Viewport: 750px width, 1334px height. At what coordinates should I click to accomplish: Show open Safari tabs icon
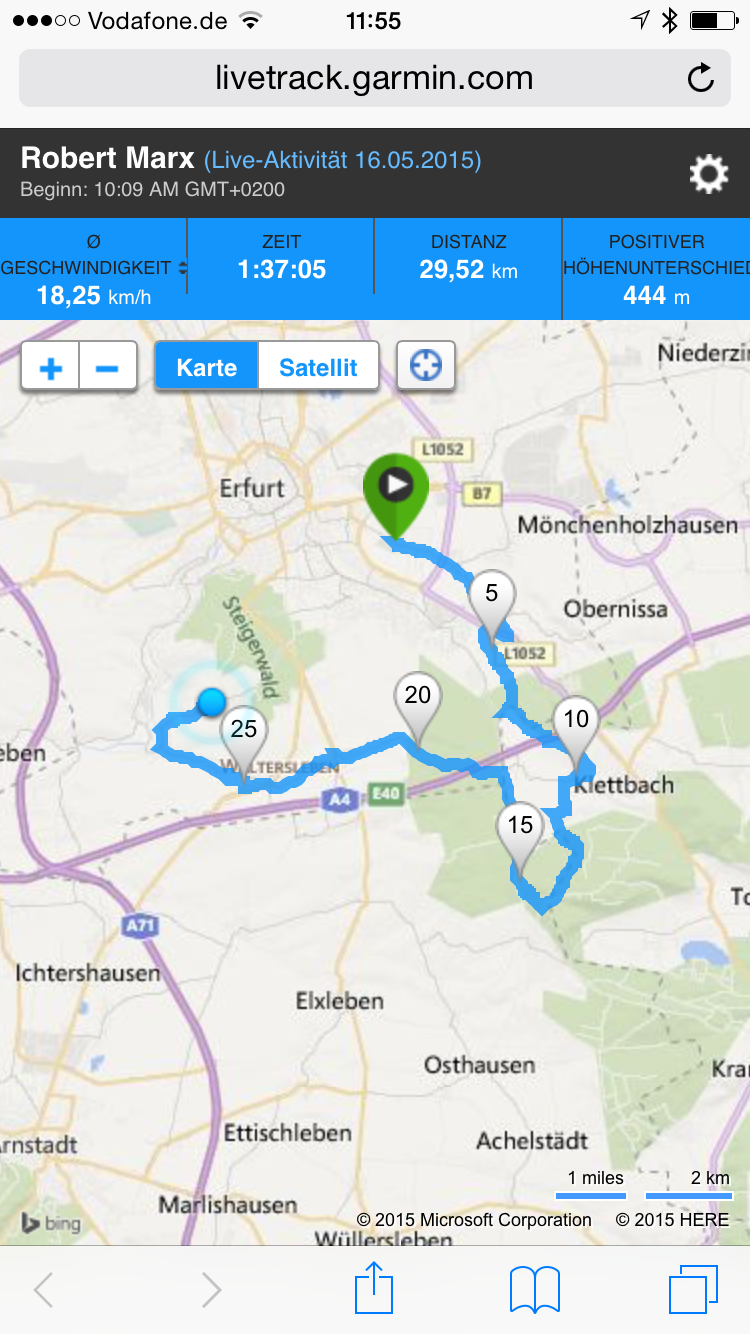pos(693,1290)
